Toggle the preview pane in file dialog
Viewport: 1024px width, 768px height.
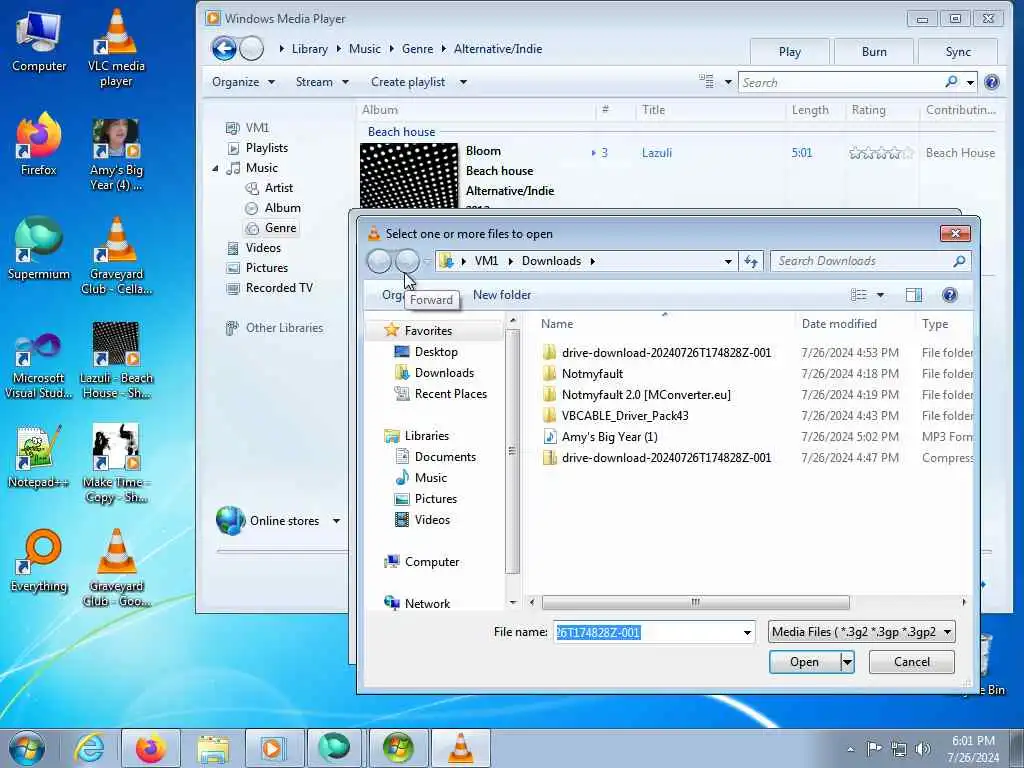point(914,295)
